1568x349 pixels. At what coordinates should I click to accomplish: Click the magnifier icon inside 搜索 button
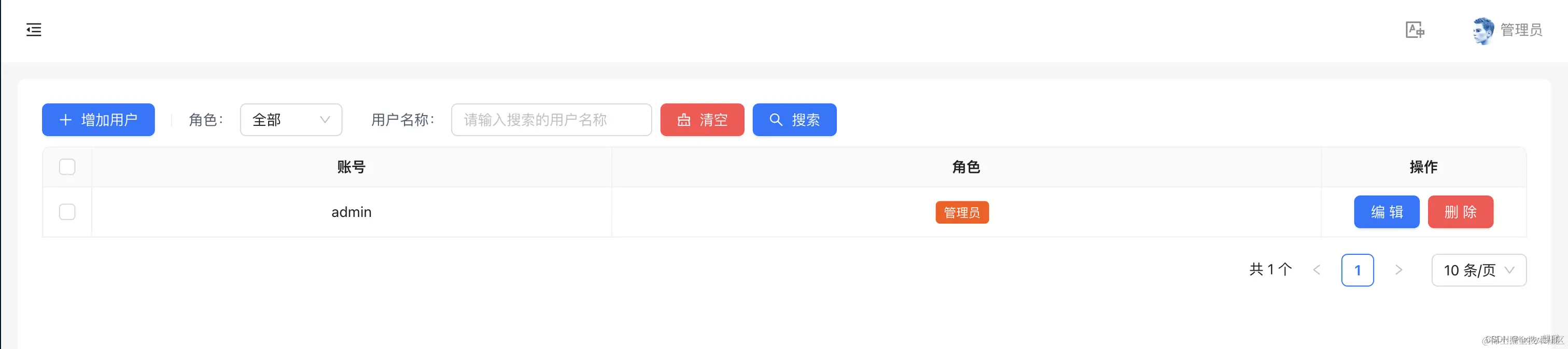(776, 120)
